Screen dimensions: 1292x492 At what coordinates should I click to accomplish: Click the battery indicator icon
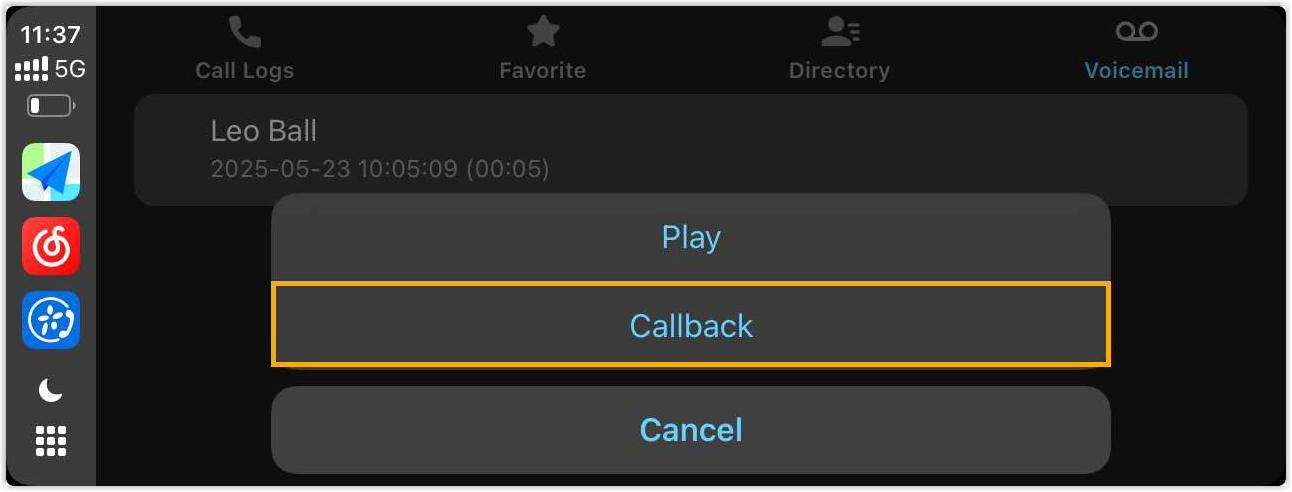pyautogui.click(x=50, y=105)
